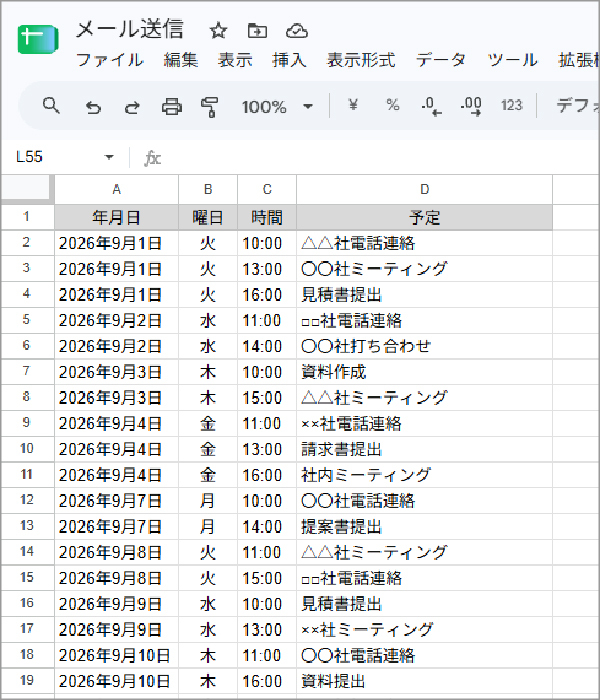Select the paint format tool
This screenshot has width=600, height=700.
[x=209, y=107]
